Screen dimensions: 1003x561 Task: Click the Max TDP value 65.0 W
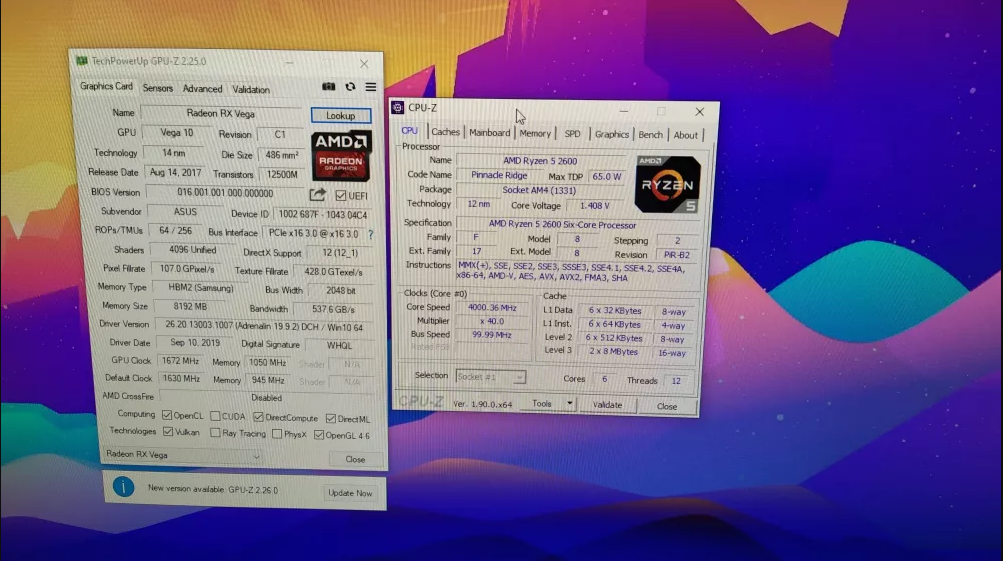[x=607, y=177]
